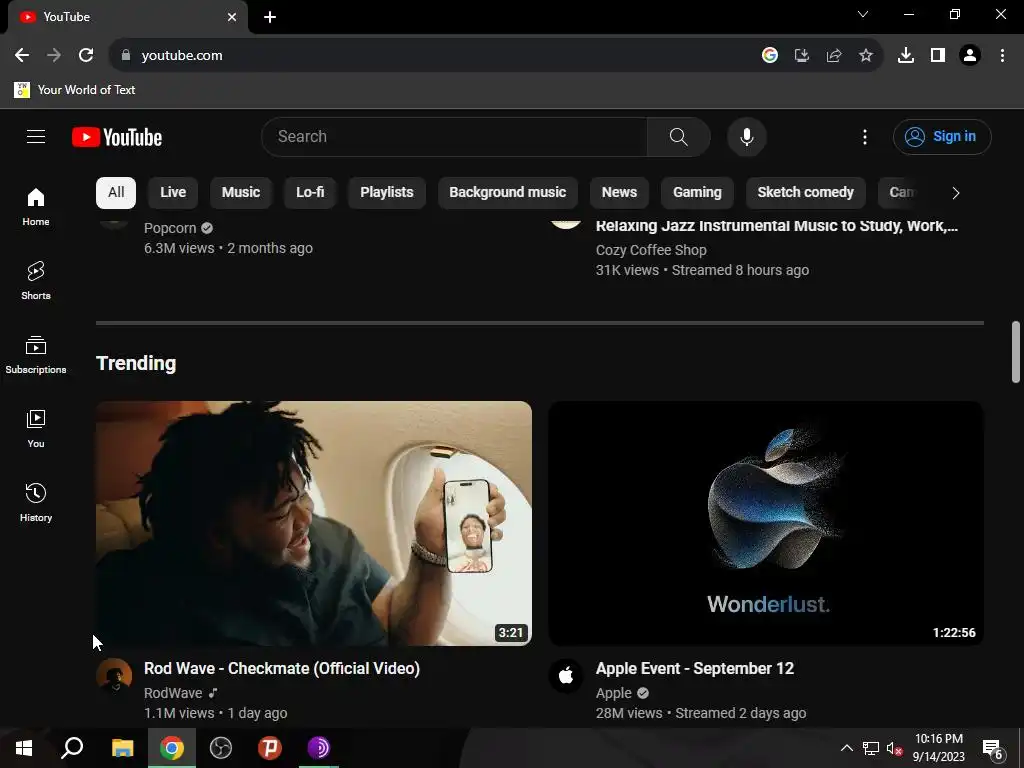Reload the page
1024x768 pixels.
click(86, 56)
